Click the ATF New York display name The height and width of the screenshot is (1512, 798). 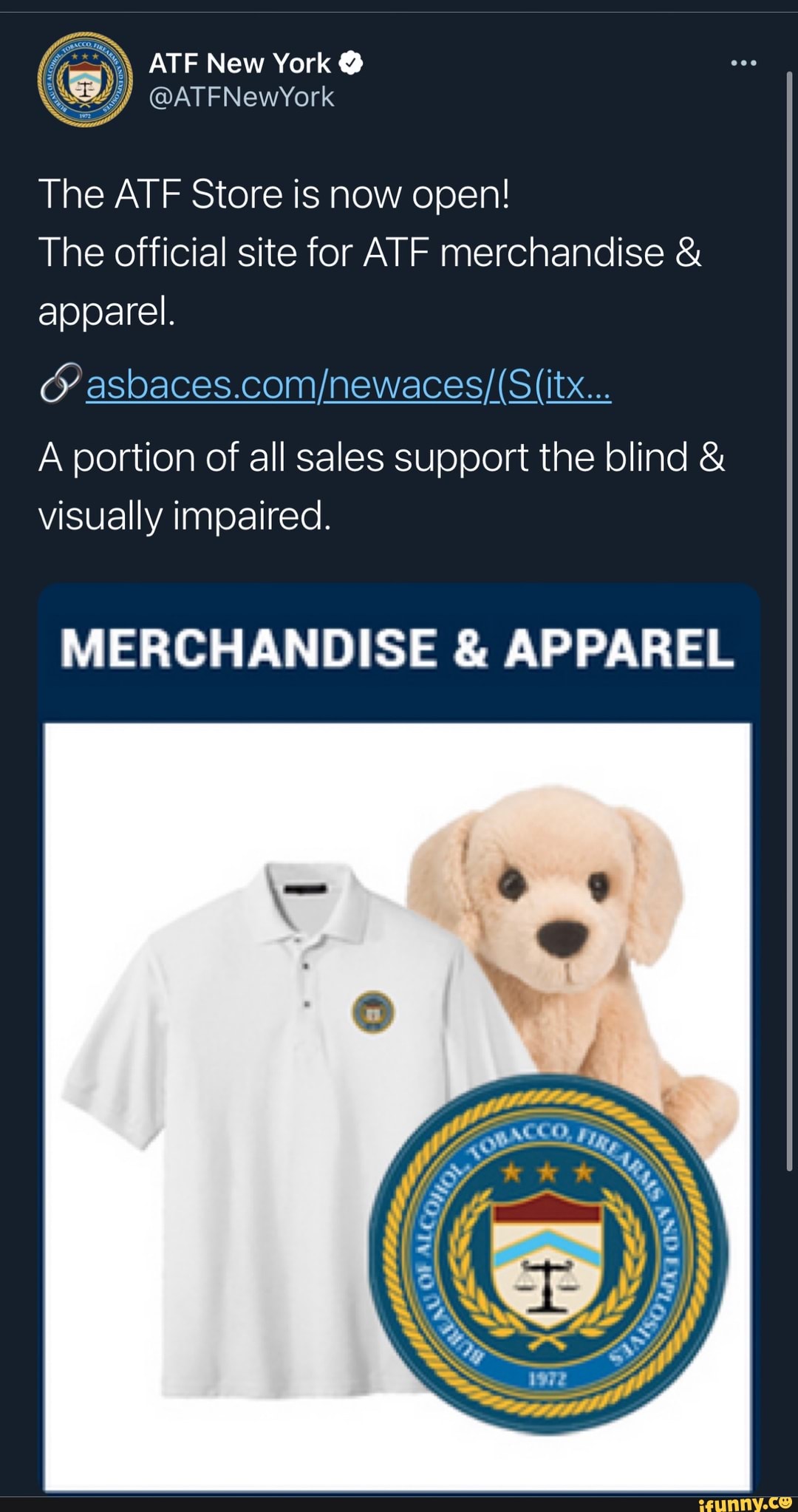[x=239, y=63]
